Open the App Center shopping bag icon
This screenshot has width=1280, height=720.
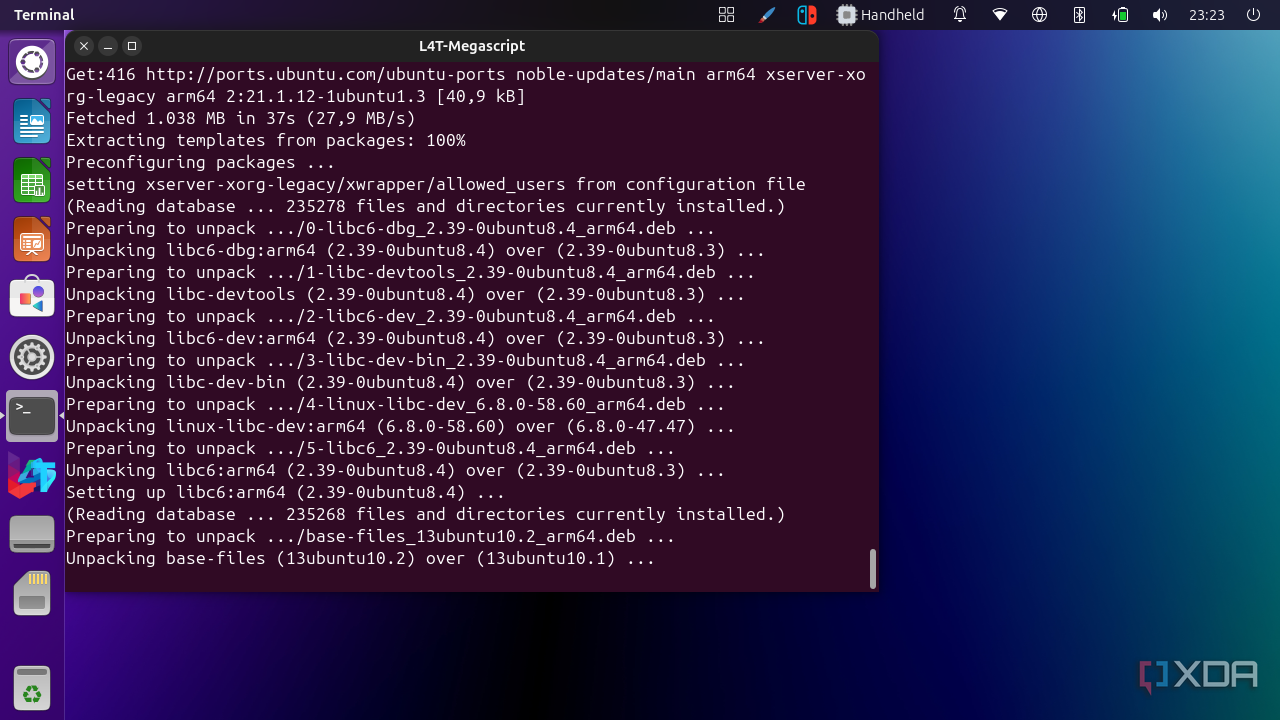pos(32,297)
